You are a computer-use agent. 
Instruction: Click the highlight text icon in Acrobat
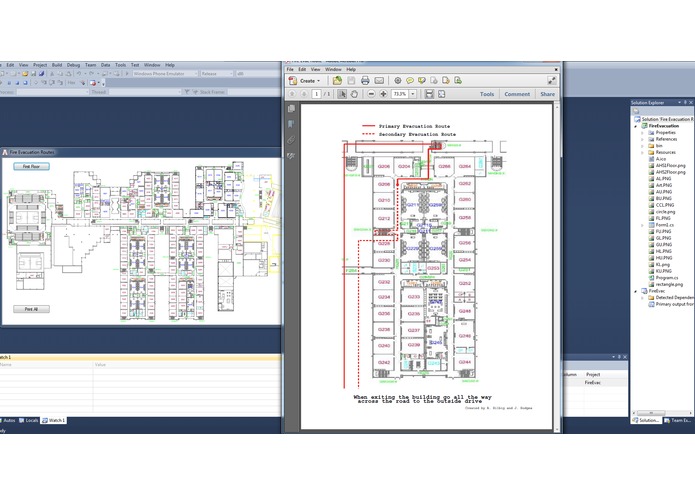[422, 81]
